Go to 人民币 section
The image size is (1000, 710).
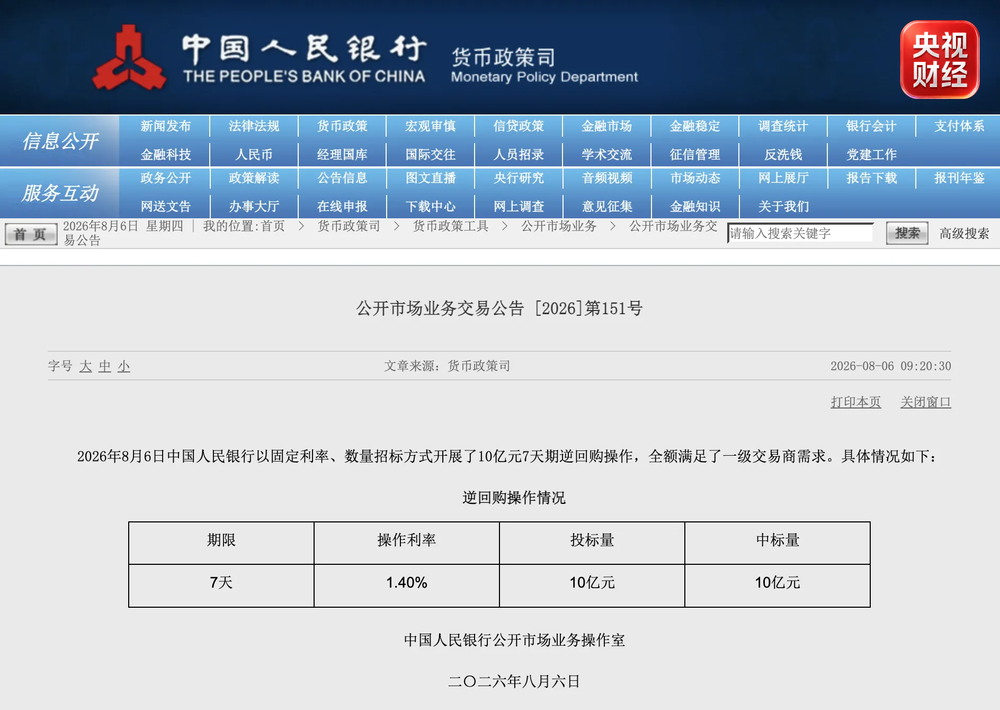pos(254,154)
